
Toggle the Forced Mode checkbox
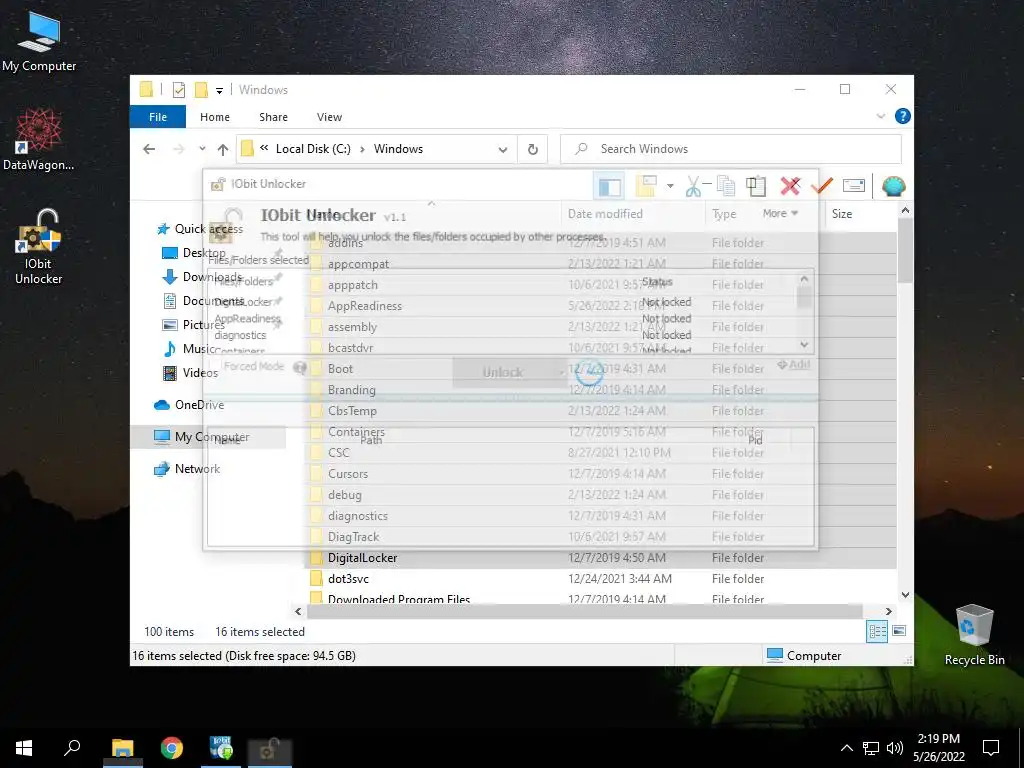(x=214, y=366)
